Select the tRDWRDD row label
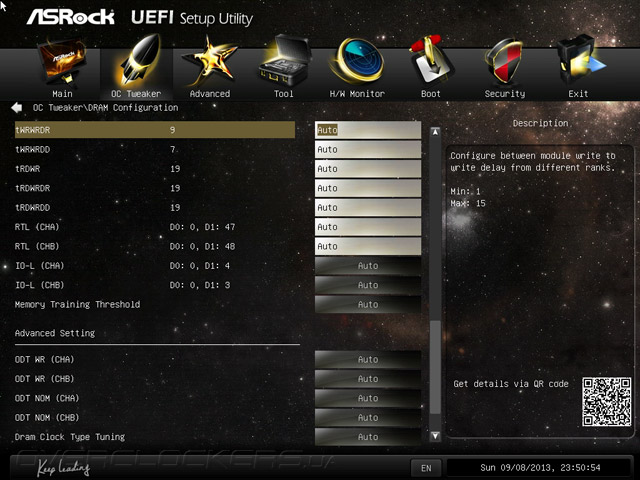The image size is (640, 480). tap(33, 207)
